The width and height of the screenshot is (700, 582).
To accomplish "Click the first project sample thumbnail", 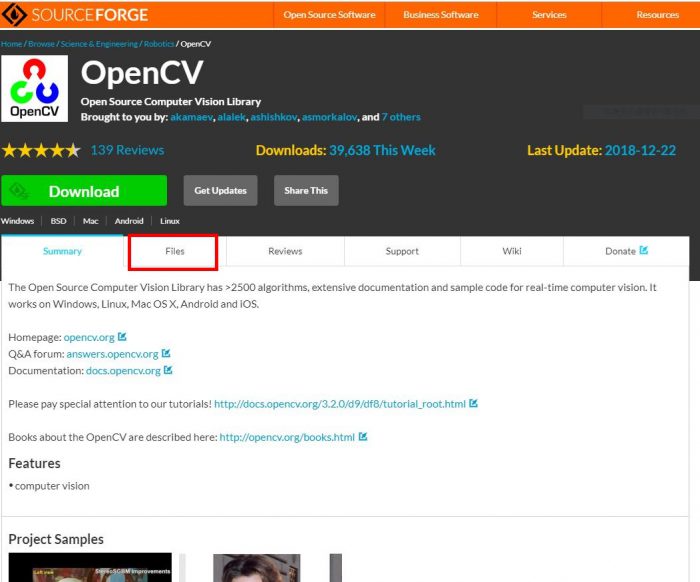I will [x=90, y=567].
